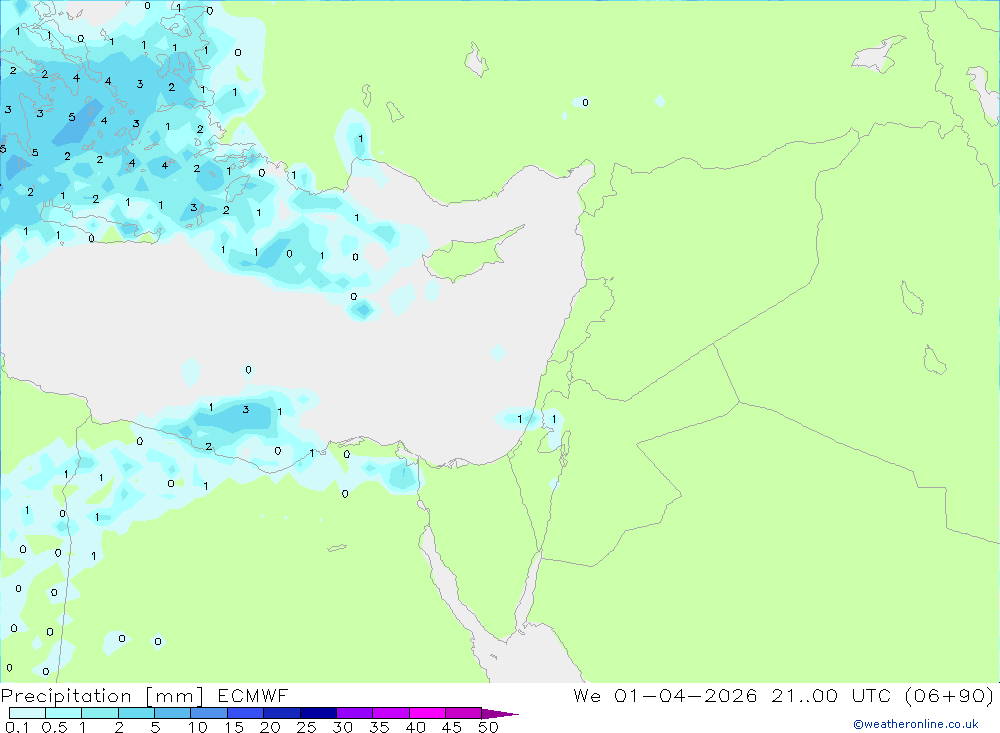The height and width of the screenshot is (733, 1000).
Task: Click the '3' value off the Libyan coast
Action: click(x=246, y=410)
